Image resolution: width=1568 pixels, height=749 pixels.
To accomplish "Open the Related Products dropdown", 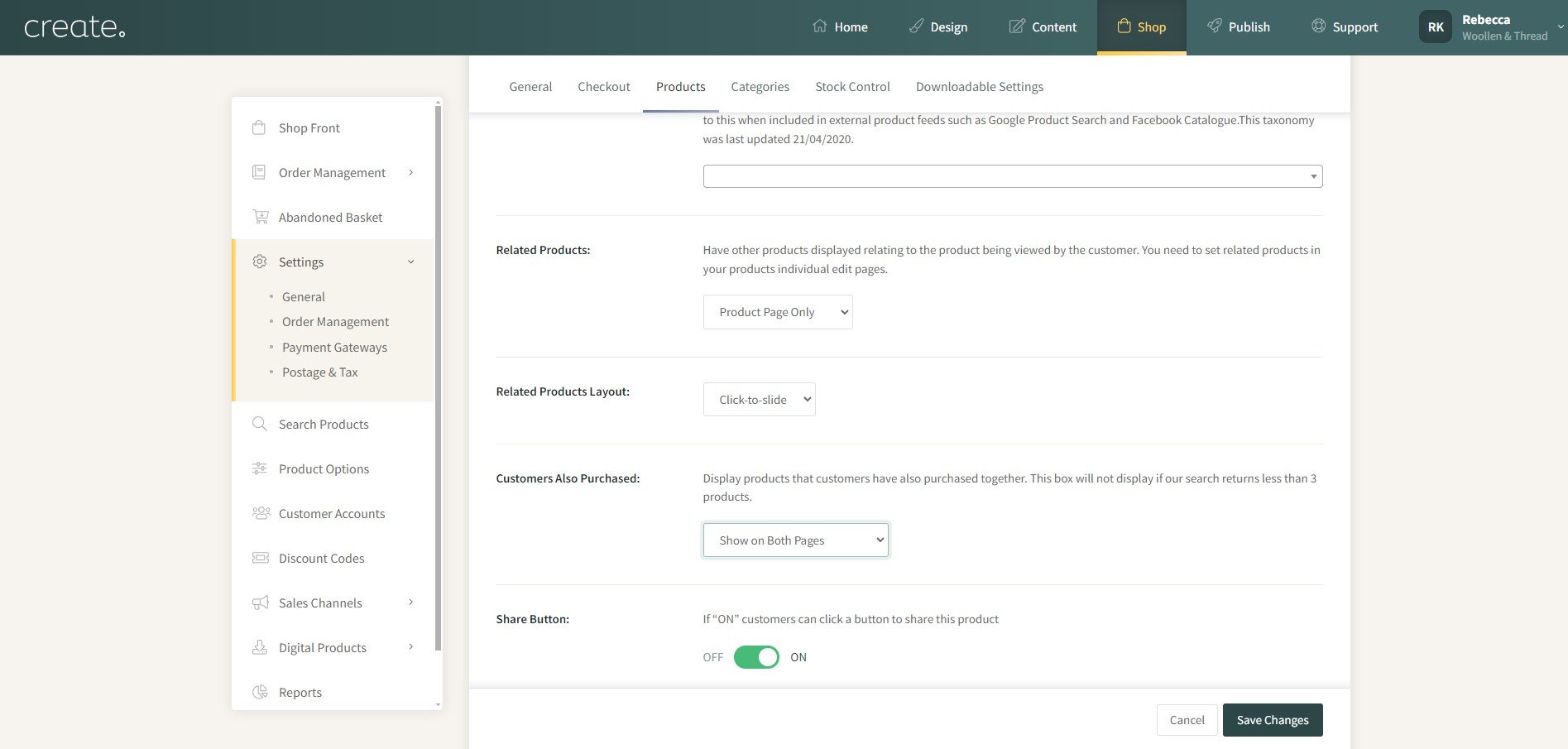I will coord(778,312).
